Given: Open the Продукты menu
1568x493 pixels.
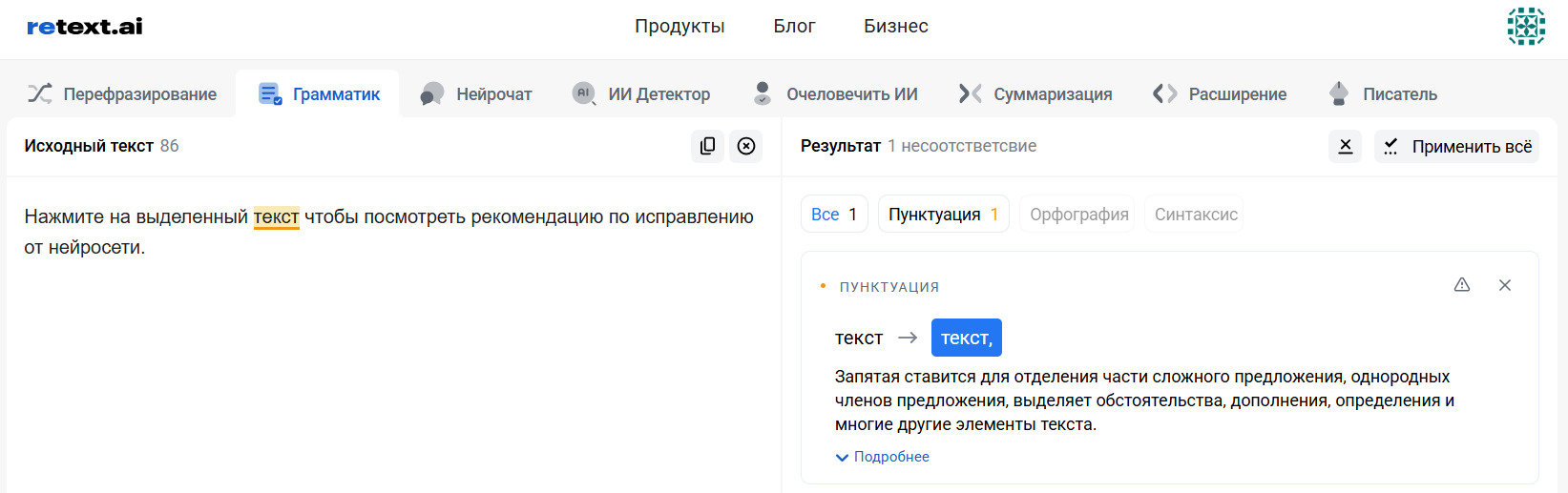Looking at the screenshot, I should click(x=679, y=27).
